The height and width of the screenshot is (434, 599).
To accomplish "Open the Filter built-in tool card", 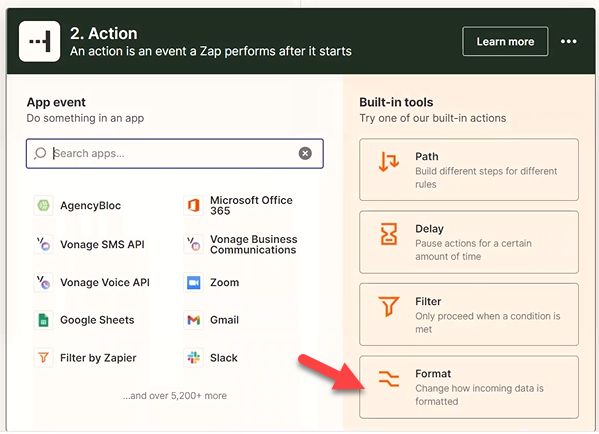I will [x=469, y=314].
